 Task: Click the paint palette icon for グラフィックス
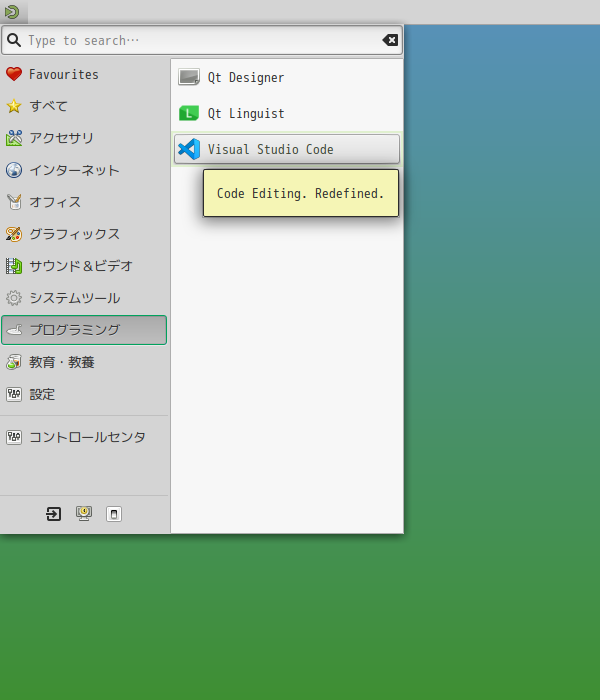pyautogui.click(x=14, y=234)
